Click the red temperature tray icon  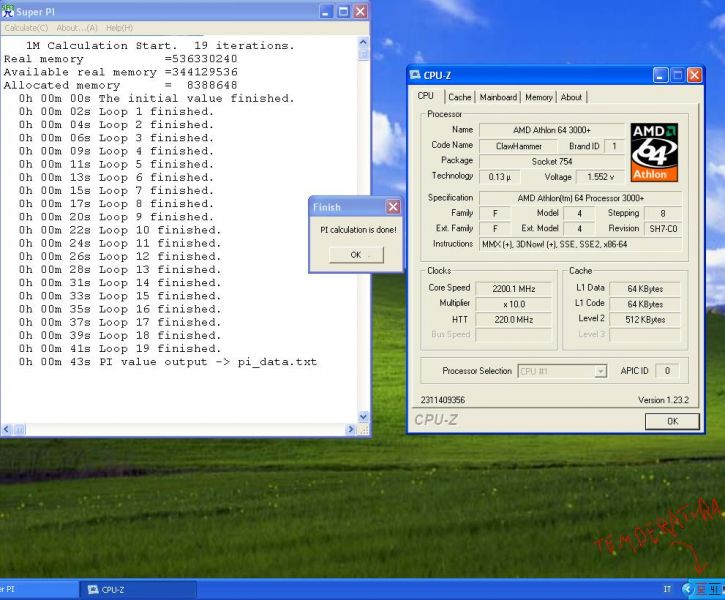702,589
